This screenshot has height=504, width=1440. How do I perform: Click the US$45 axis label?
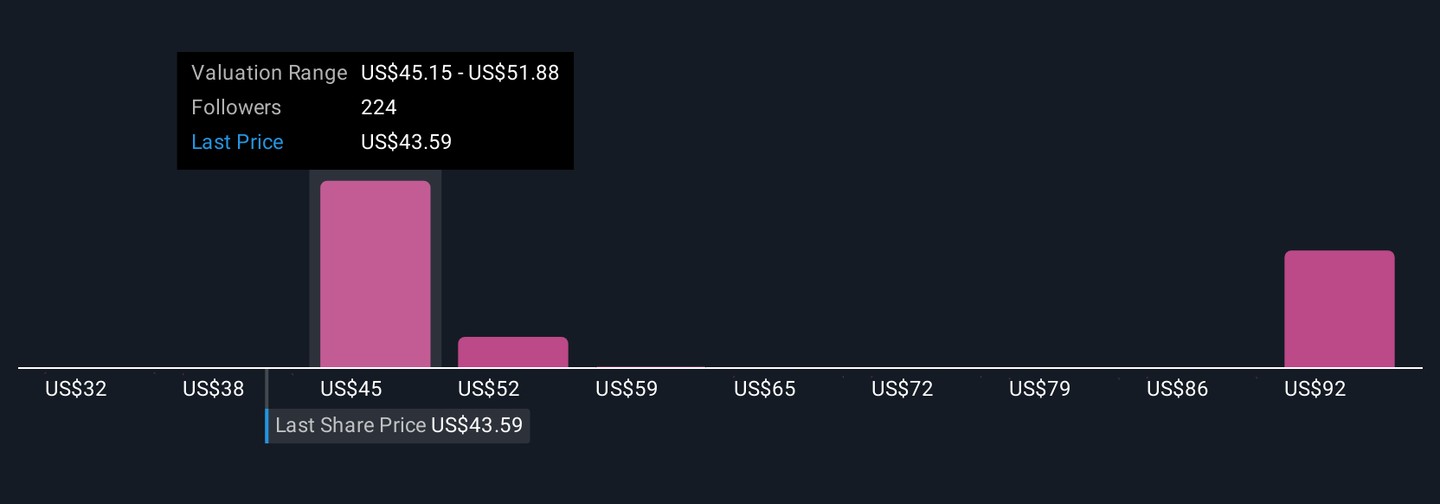click(x=351, y=389)
